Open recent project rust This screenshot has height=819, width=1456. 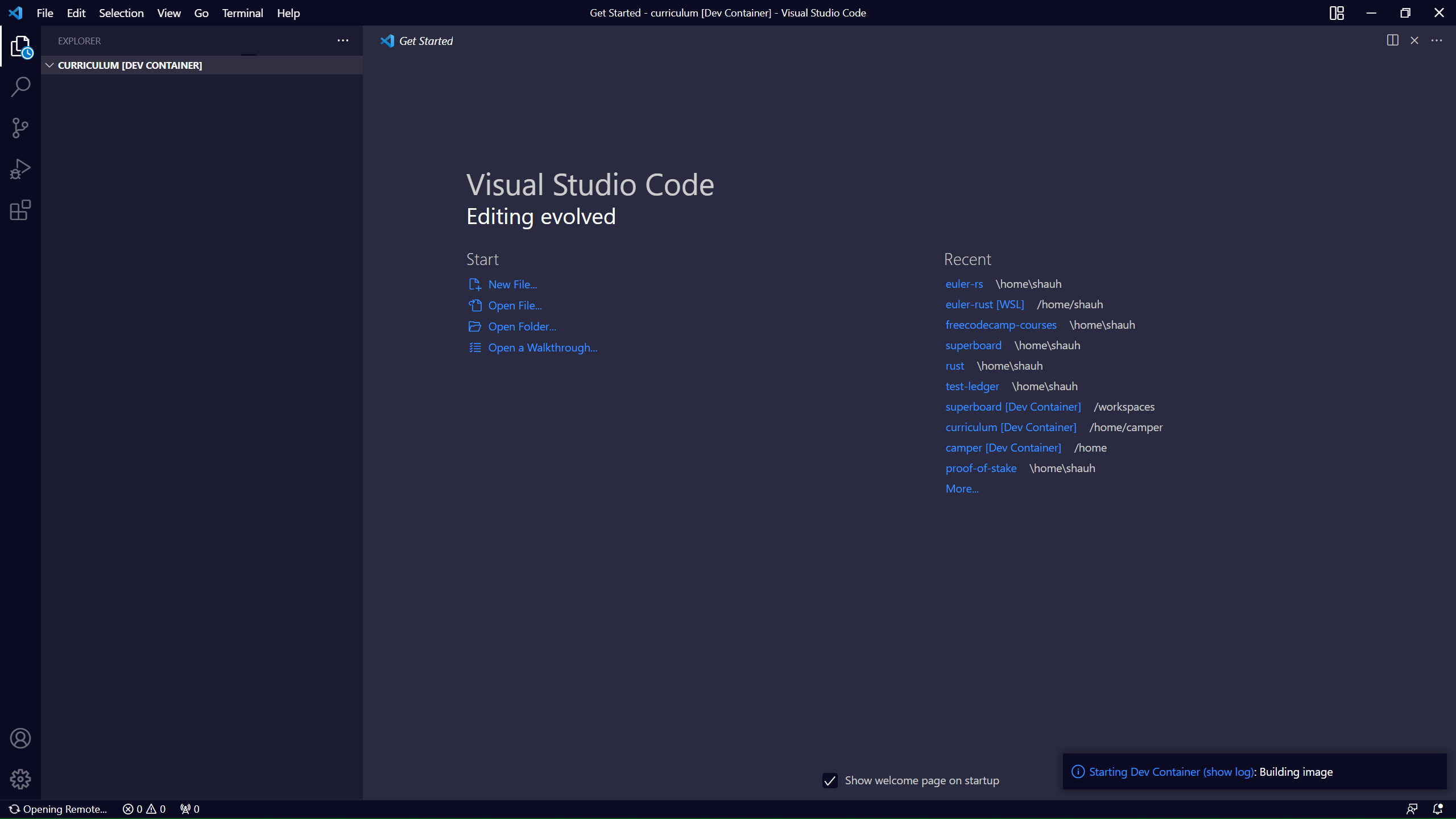coord(955,366)
